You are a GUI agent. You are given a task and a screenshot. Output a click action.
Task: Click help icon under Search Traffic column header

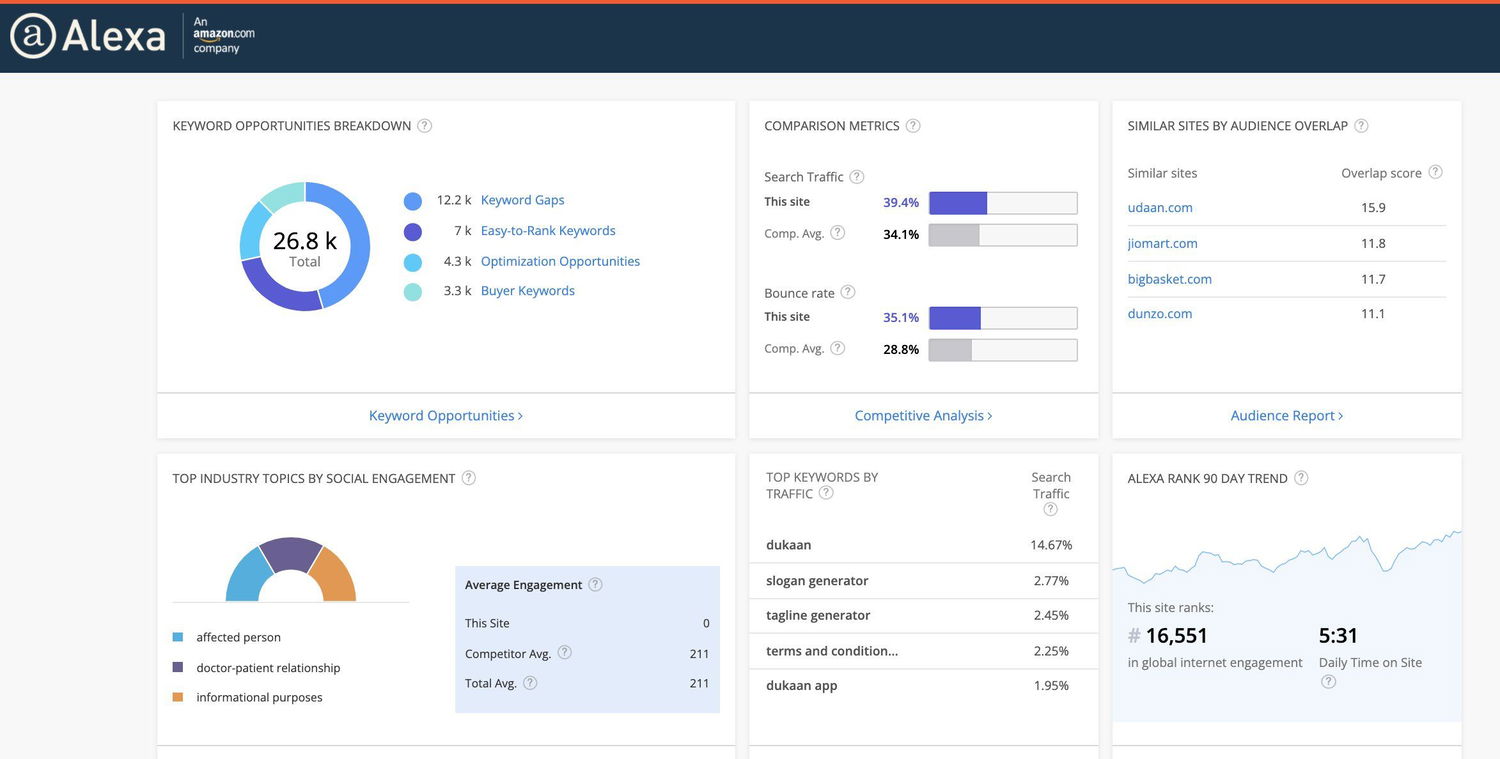tap(1051, 509)
